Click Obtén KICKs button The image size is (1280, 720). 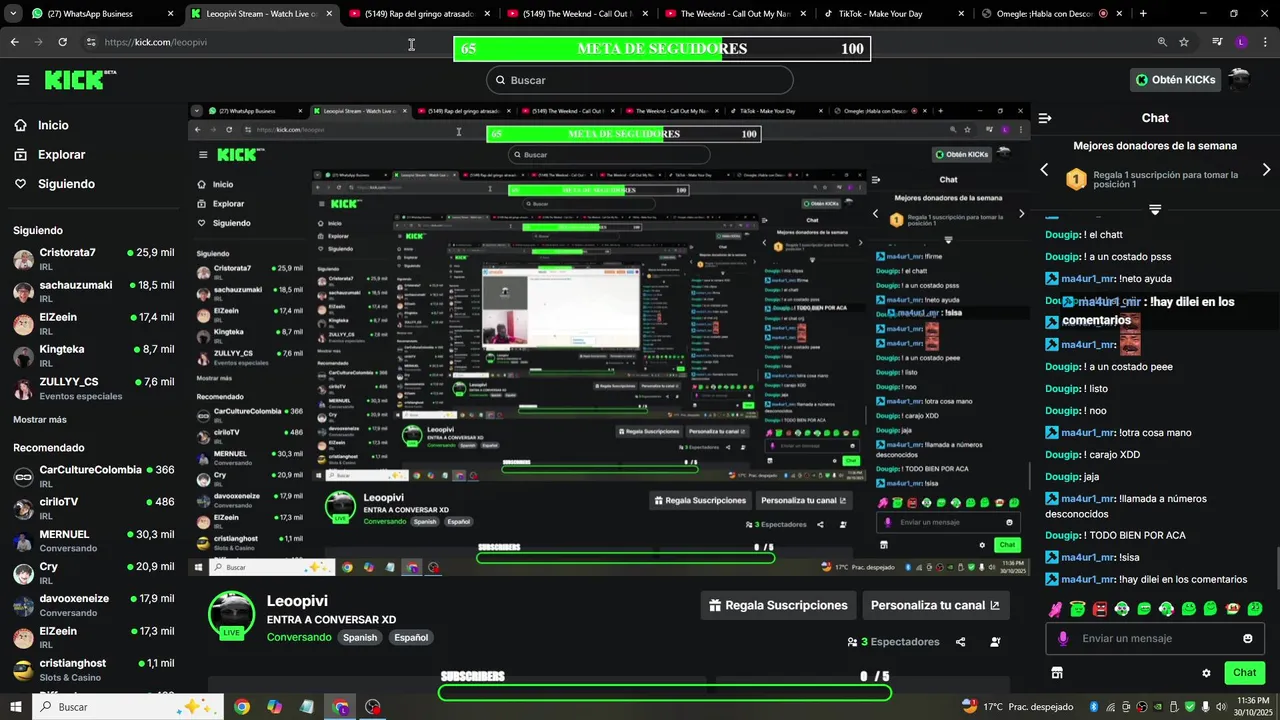tap(1176, 80)
